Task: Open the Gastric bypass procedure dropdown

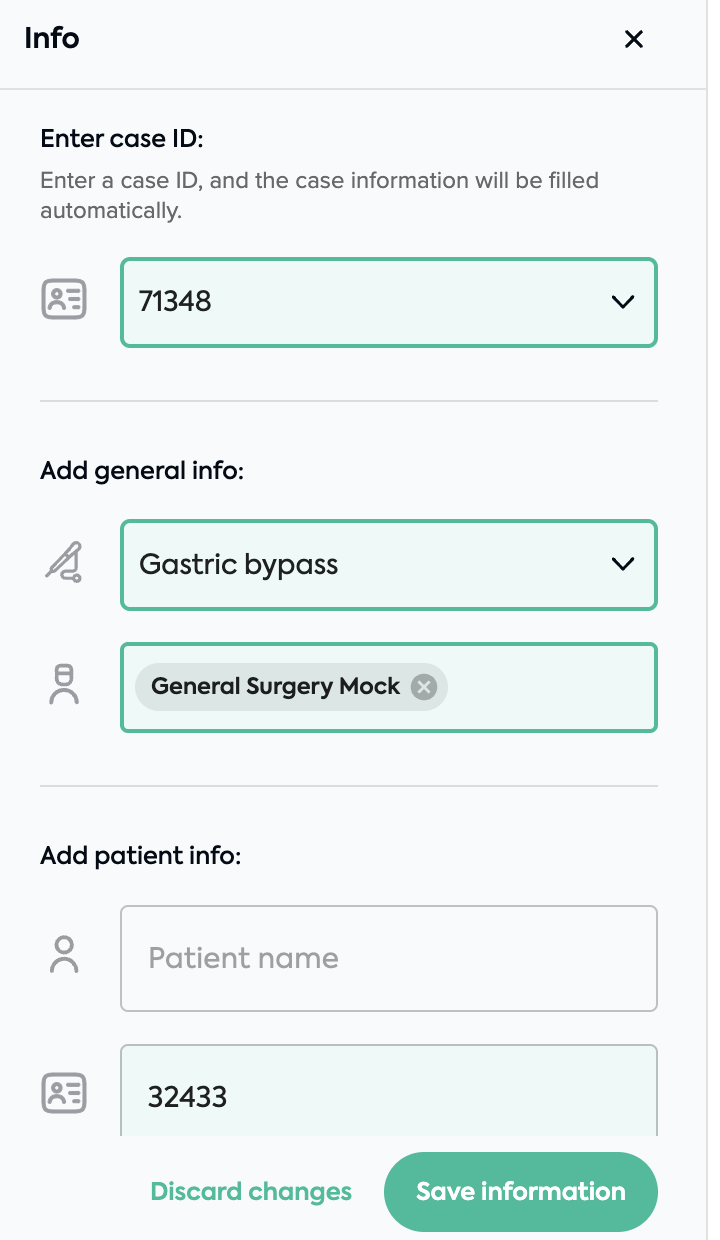Action: click(x=389, y=565)
